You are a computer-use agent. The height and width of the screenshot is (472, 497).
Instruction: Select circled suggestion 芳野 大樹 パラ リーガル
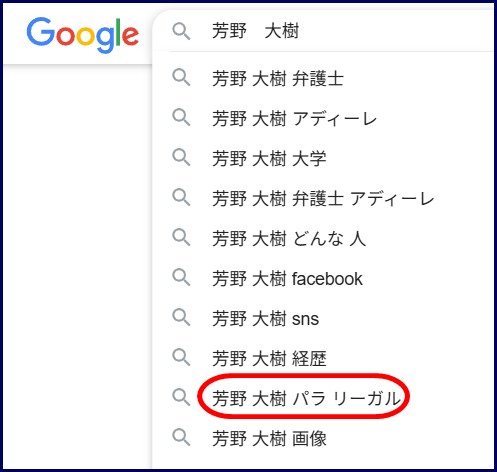(x=307, y=399)
